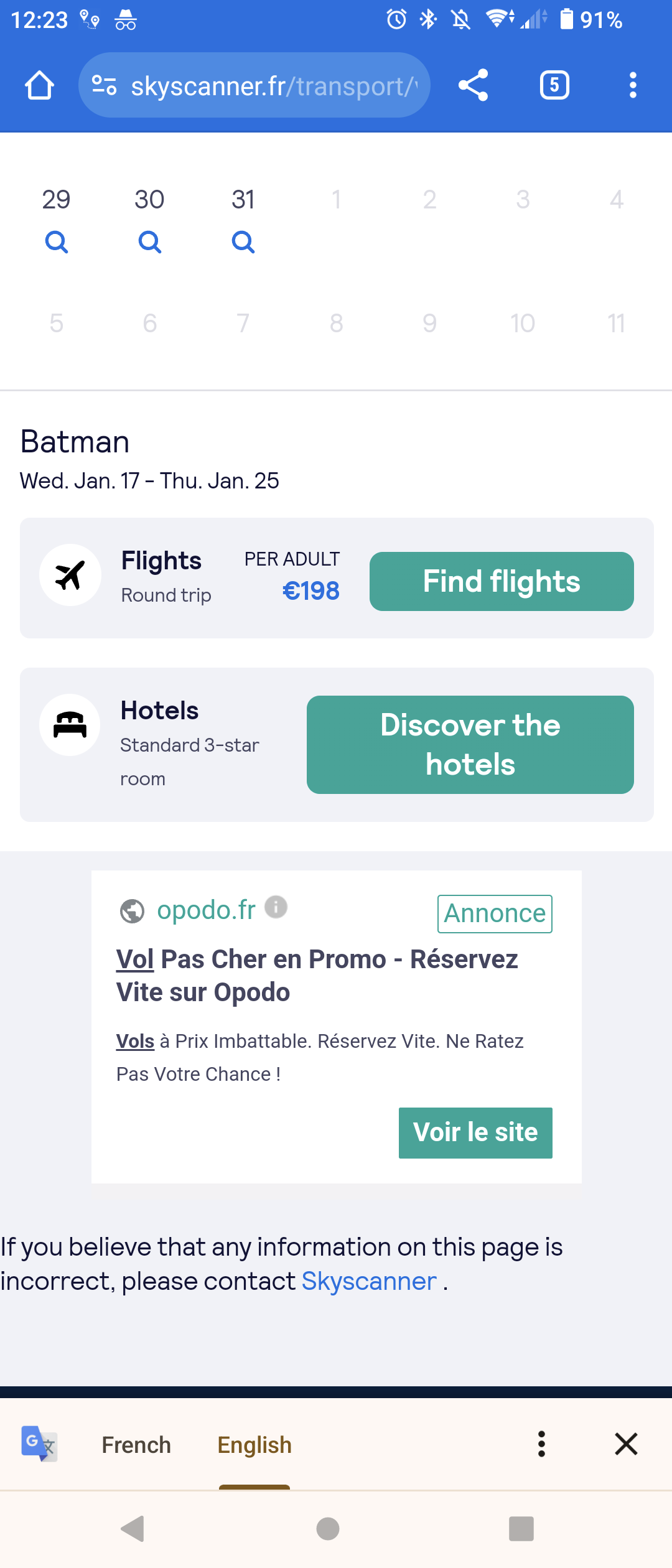Image resolution: width=672 pixels, height=1568 pixels.
Task: Tap the Android back navigation button
Action: click(x=133, y=1528)
